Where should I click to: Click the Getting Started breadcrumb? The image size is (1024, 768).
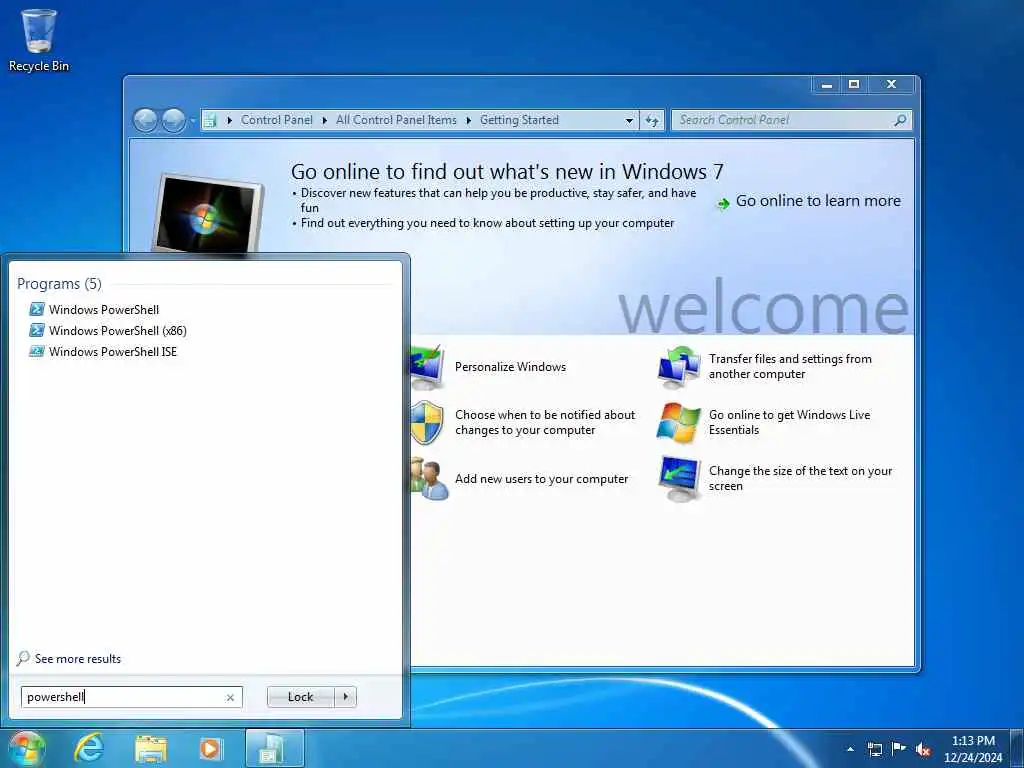519,120
